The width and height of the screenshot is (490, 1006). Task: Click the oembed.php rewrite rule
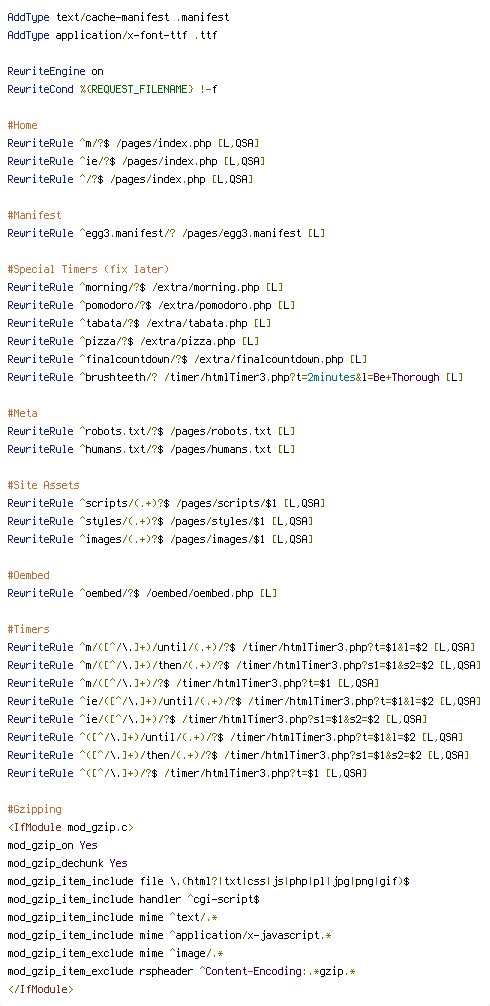[x=142, y=592]
